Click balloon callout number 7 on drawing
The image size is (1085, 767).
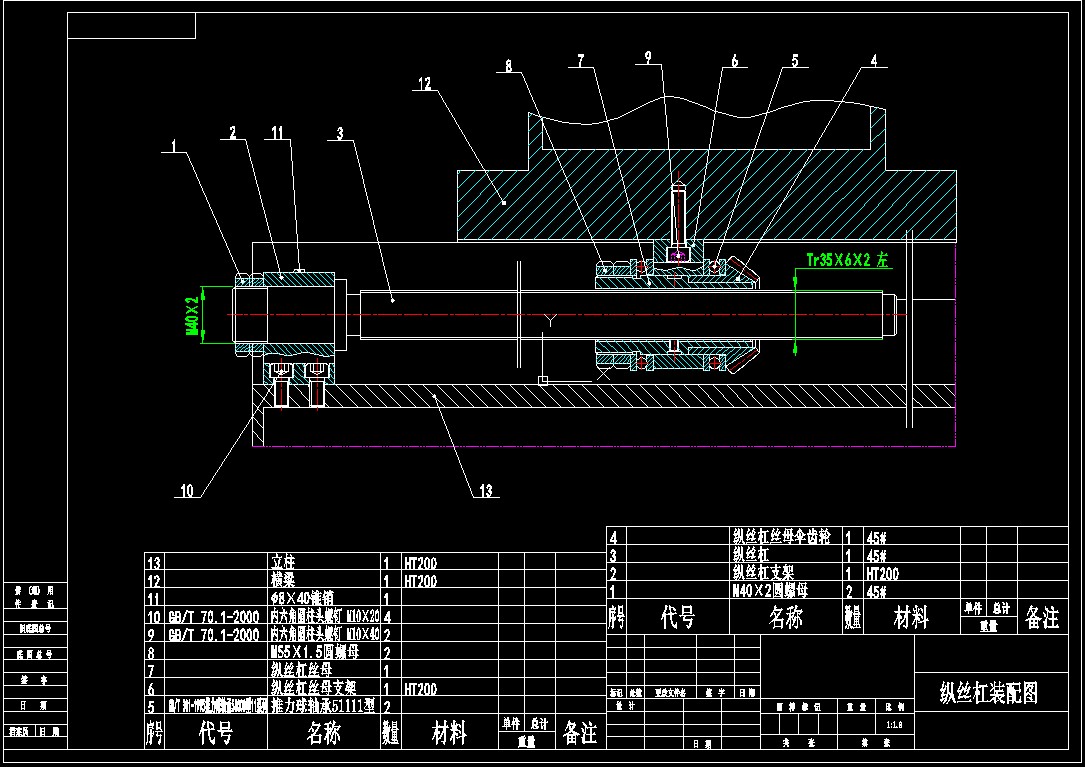tap(581, 61)
